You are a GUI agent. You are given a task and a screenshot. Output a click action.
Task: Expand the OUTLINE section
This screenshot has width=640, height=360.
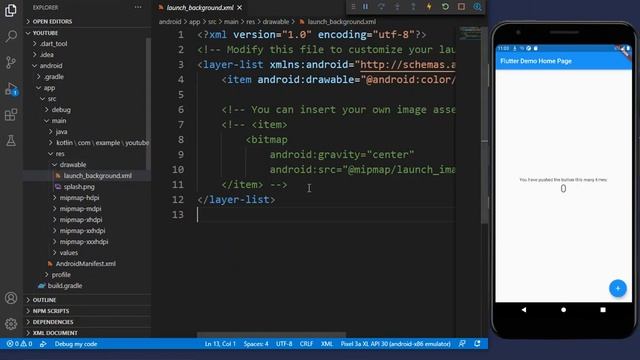point(88,300)
